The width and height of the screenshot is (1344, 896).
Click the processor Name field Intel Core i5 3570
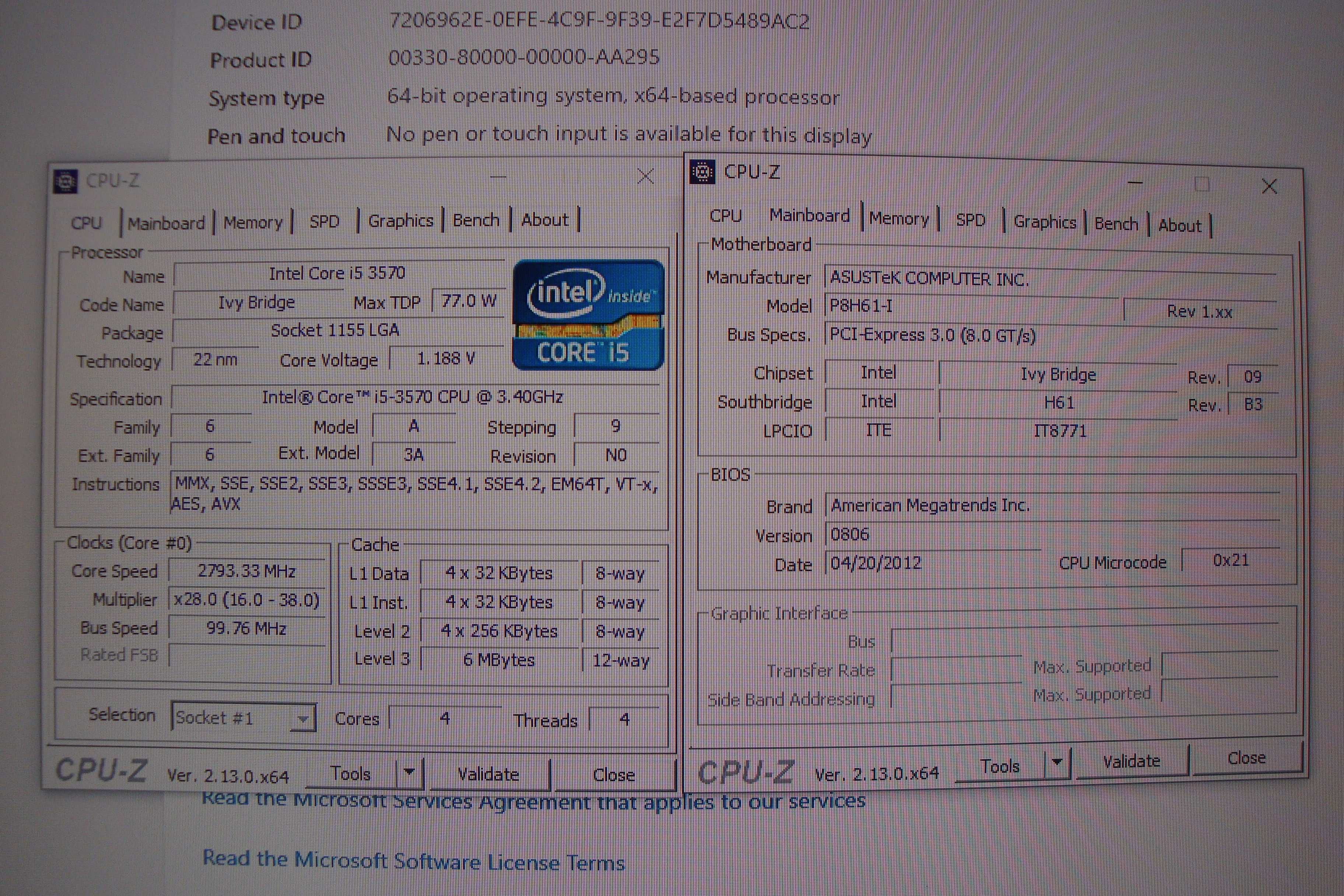click(x=339, y=274)
